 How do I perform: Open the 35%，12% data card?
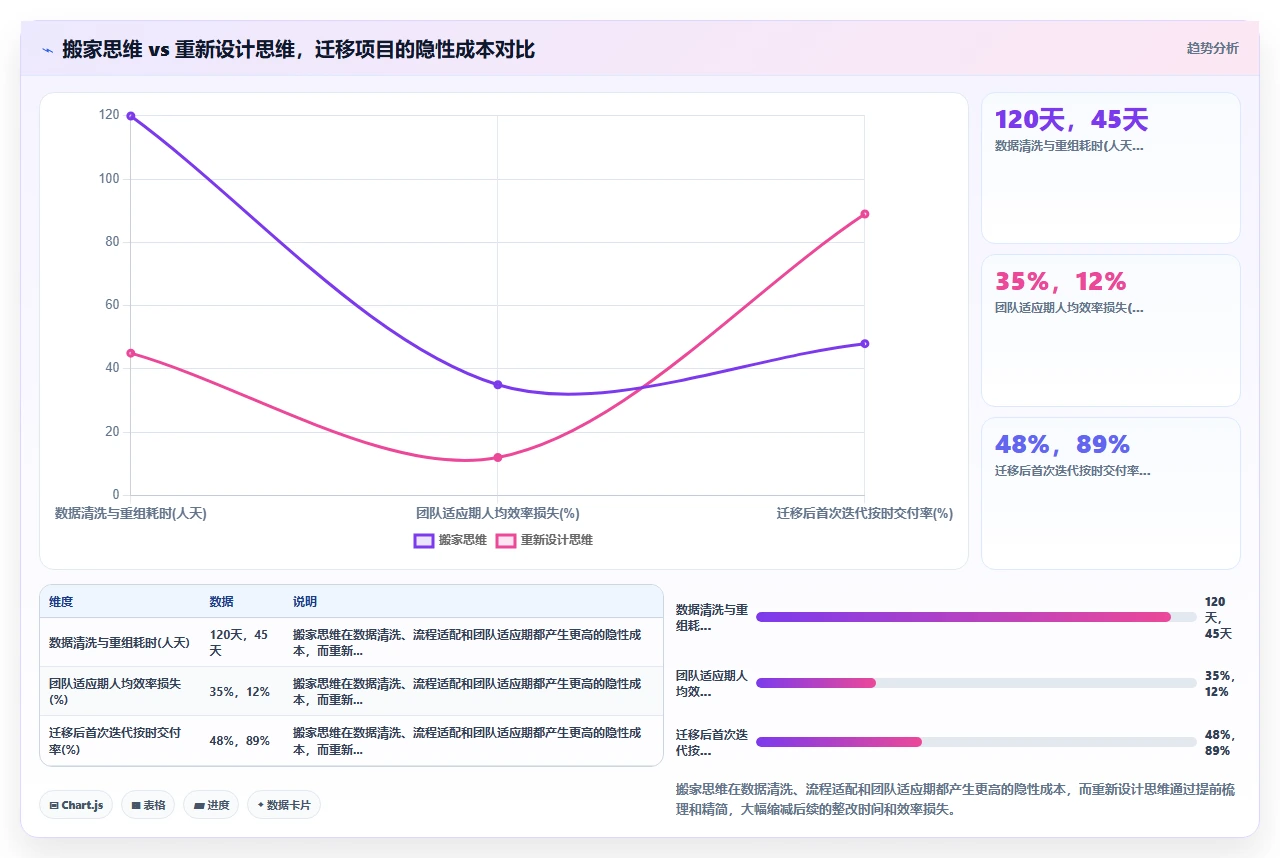[x=1111, y=331]
